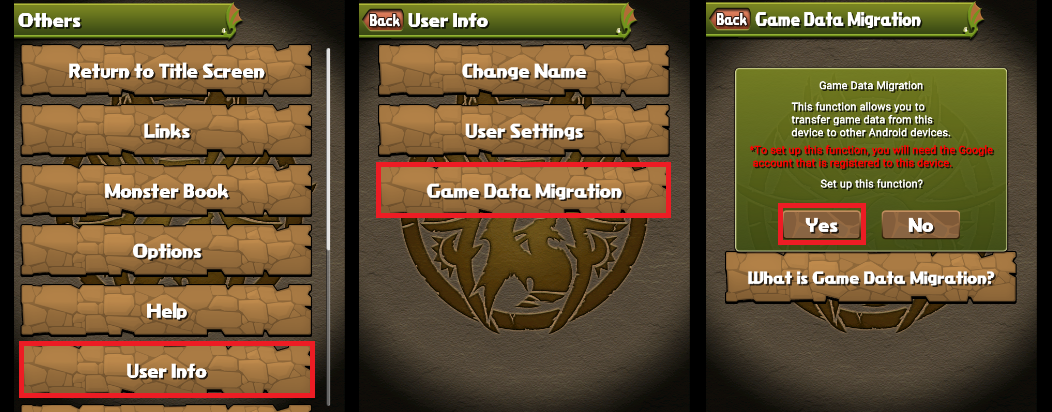Image resolution: width=1052 pixels, height=412 pixels.
Task: Open the Help entry
Action: click(166, 311)
